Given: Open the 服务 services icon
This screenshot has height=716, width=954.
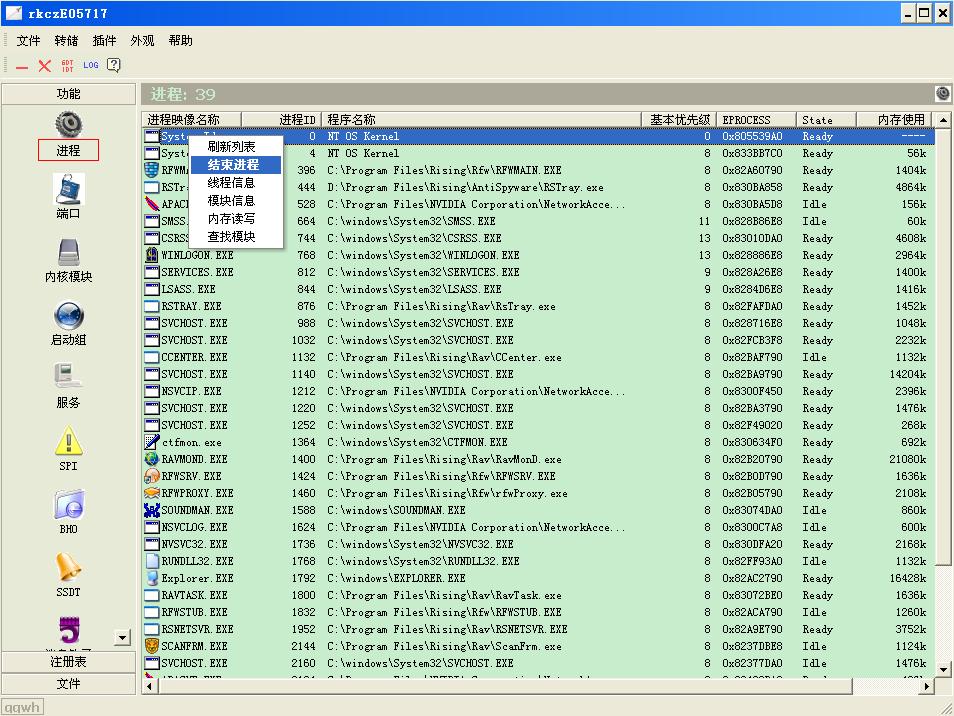Looking at the screenshot, I should [68, 377].
